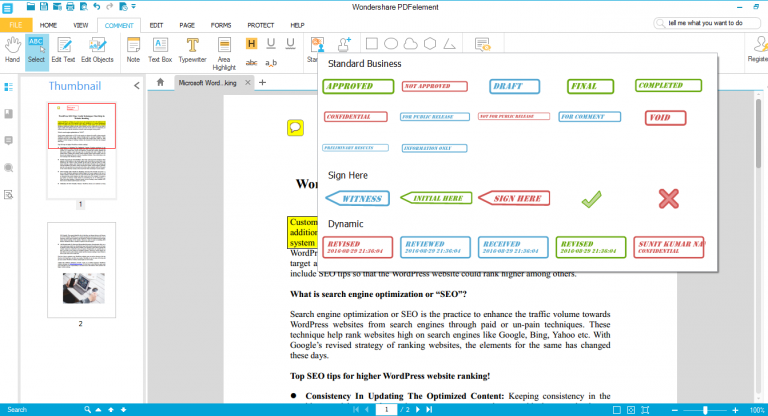Select the hexagon polygon shape tool
This screenshot has width=768, height=416.
[430, 44]
